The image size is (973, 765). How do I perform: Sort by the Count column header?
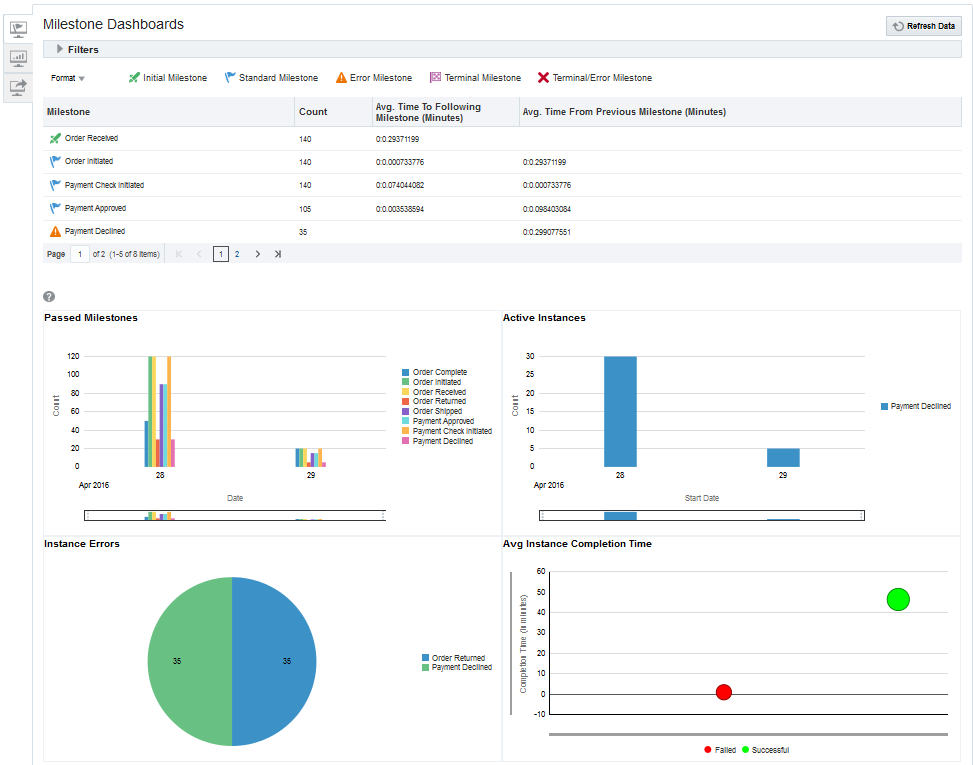pyautogui.click(x=333, y=112)
